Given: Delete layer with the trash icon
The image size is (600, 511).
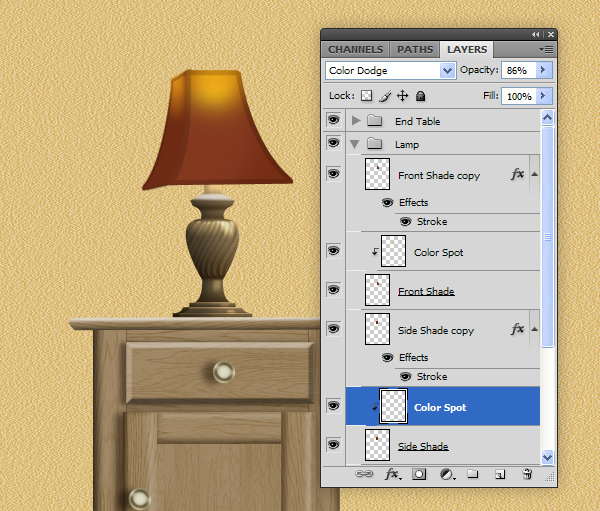Looking at the screenshot, I should [x=526, y=474].
